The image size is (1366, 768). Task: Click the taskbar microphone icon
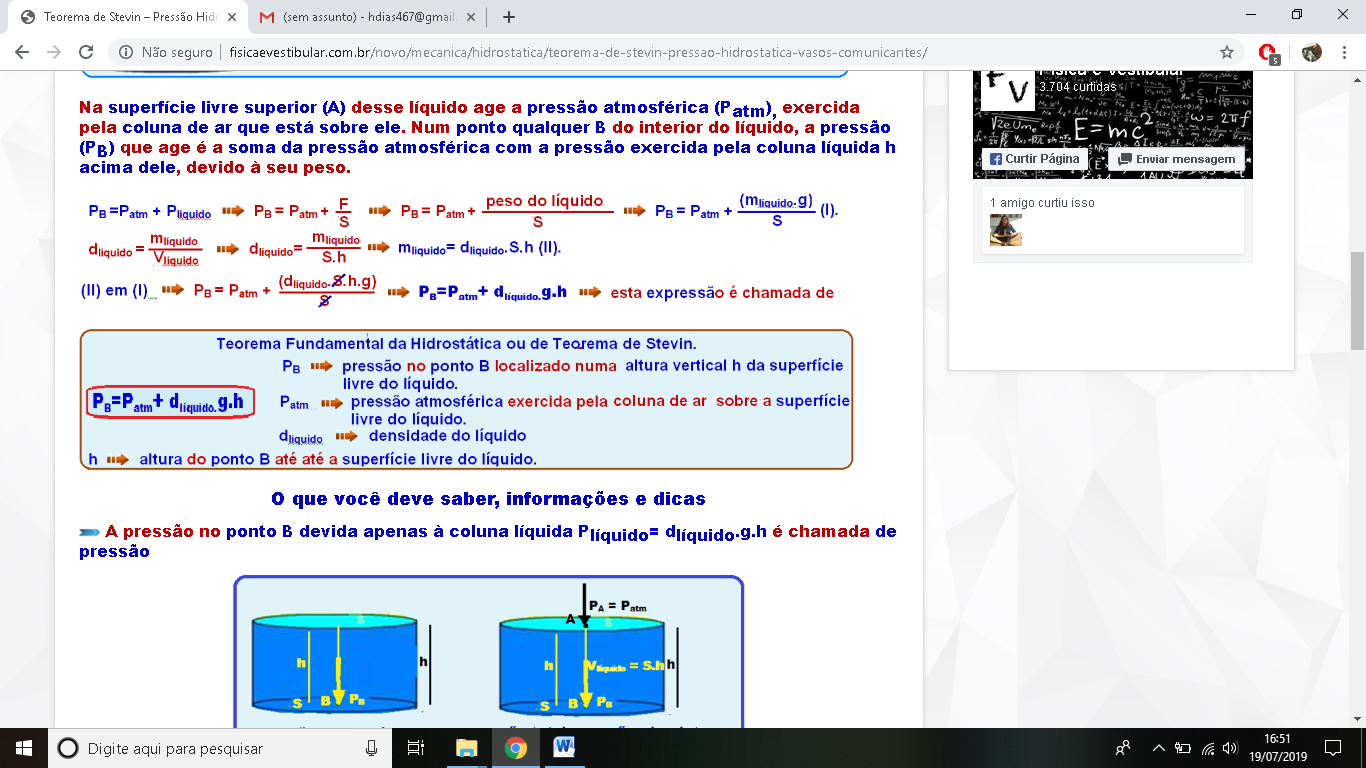click(x=372, y=748)
